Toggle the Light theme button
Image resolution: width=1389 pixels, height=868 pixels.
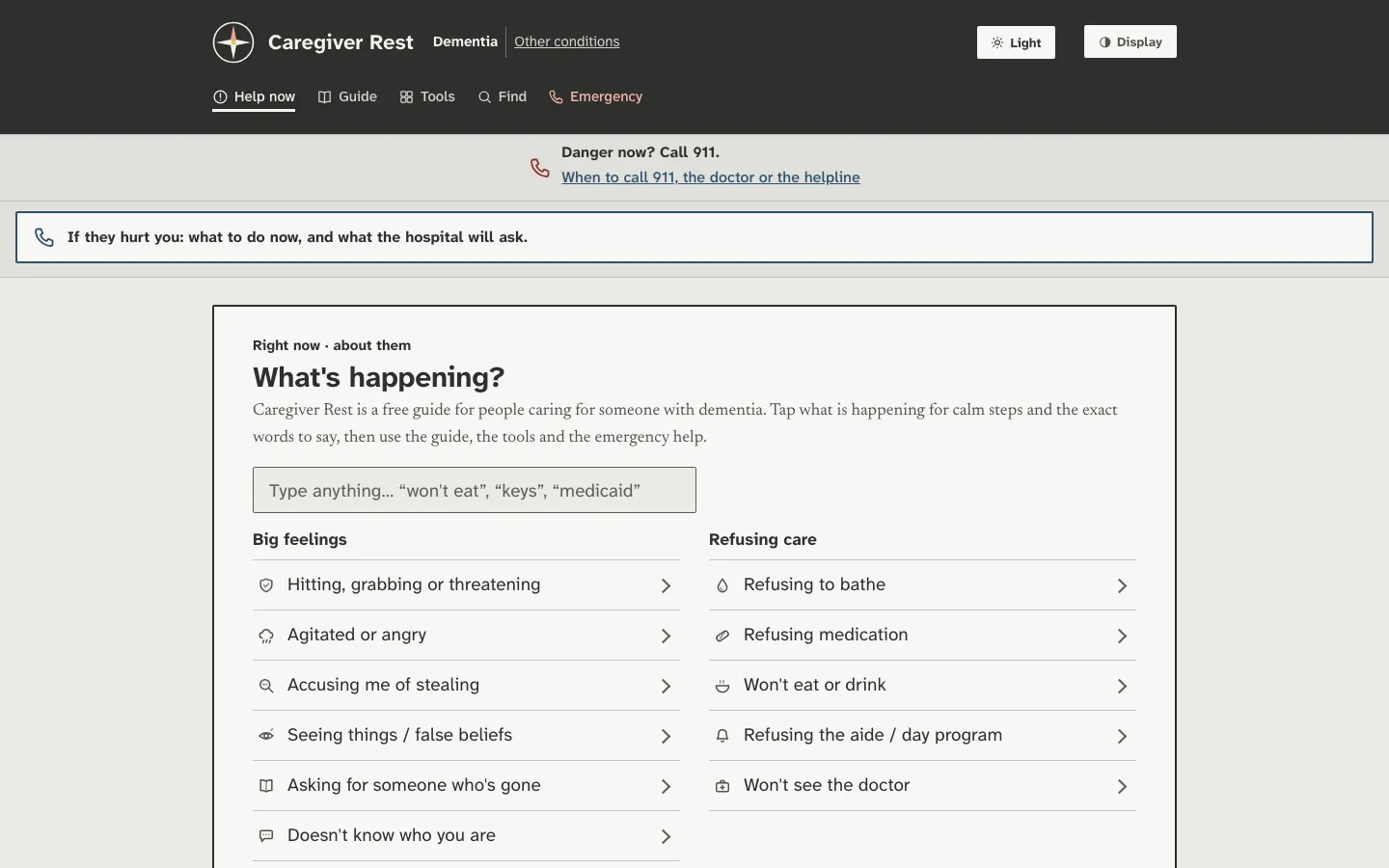pyautogui.click(x=1016, y=42)
